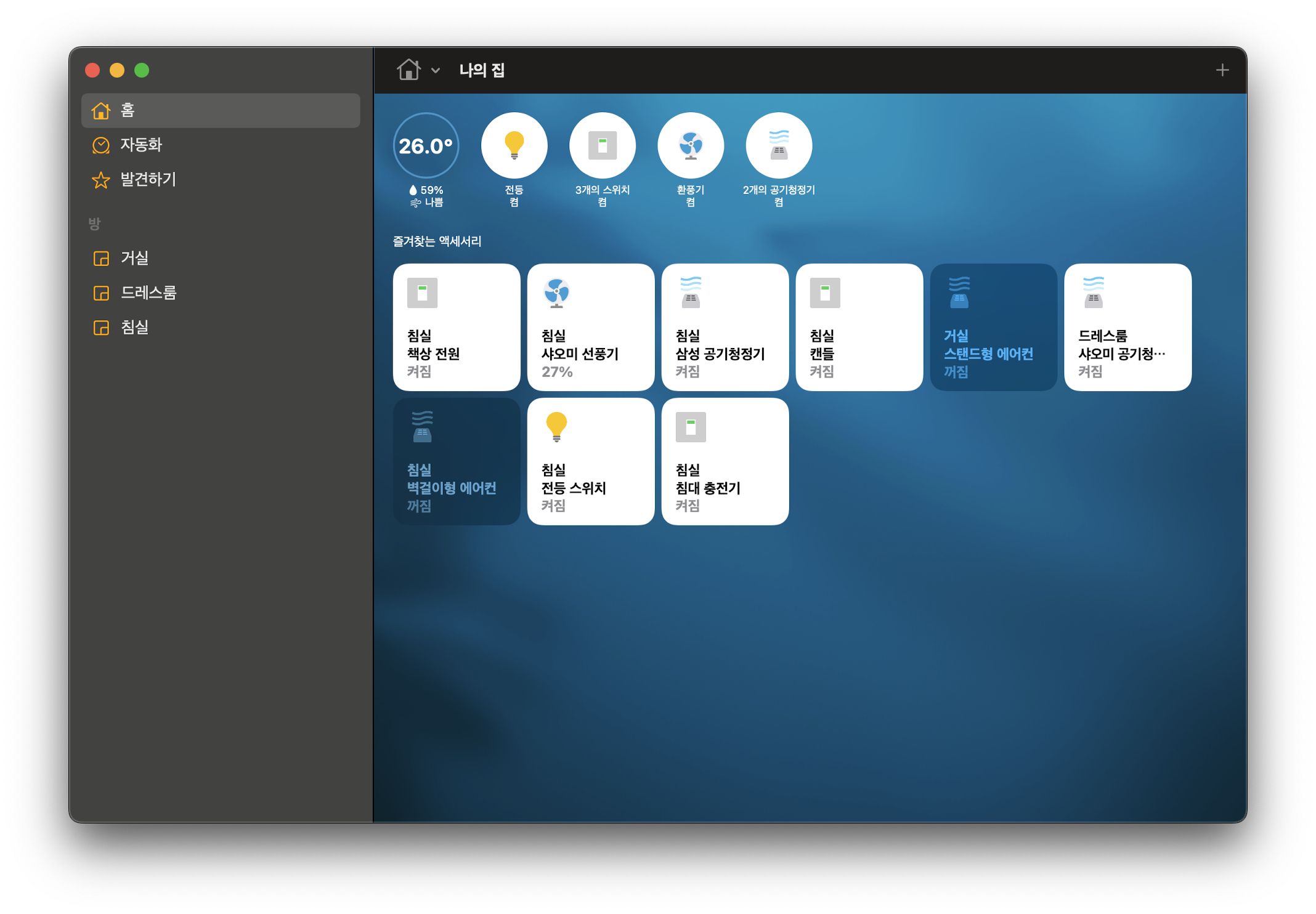The width and height of the screenshot is (1316, 914).
Task: Toggle 드레스룸 샤오미 공기청정기 tile
Action: coord(1127,327)
